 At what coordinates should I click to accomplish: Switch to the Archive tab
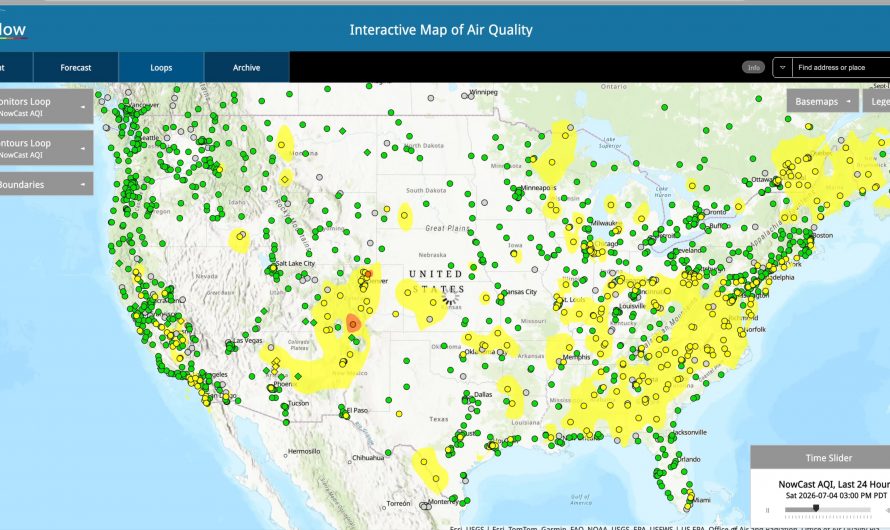tap(246, 68)
